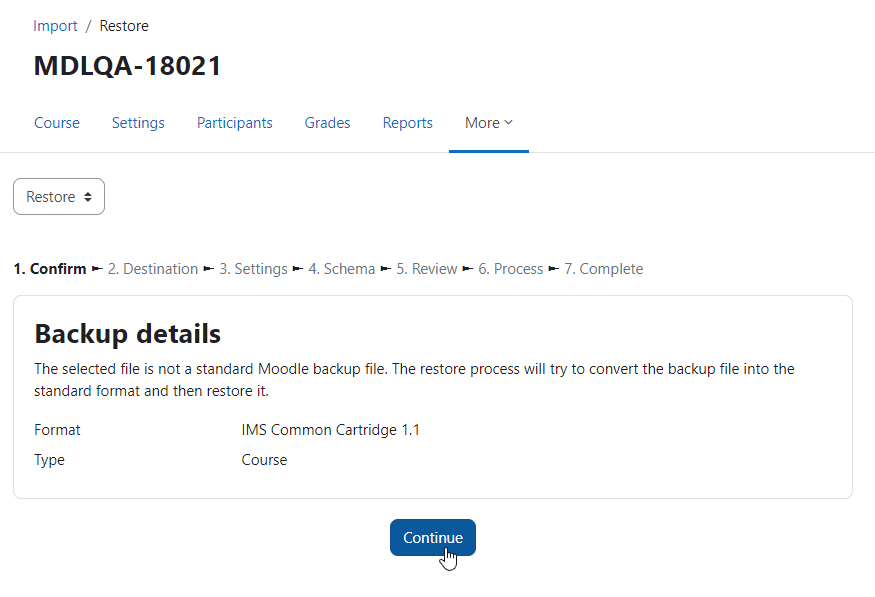Image resolution: width=875 pixels, height=597 pixels.
Task: Click the Continue button
Action: pyautogui.click(x=432, y=537)
